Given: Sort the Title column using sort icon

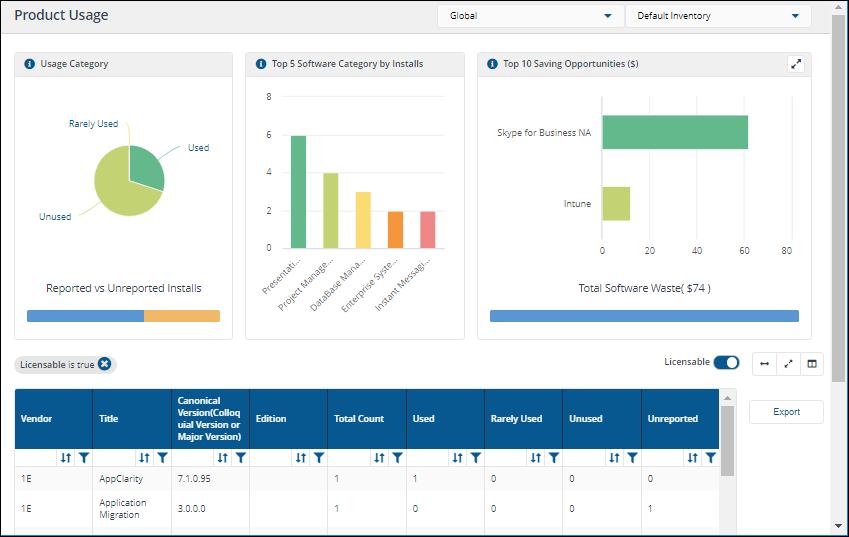Looking at the screenshot, I should 144,458.
